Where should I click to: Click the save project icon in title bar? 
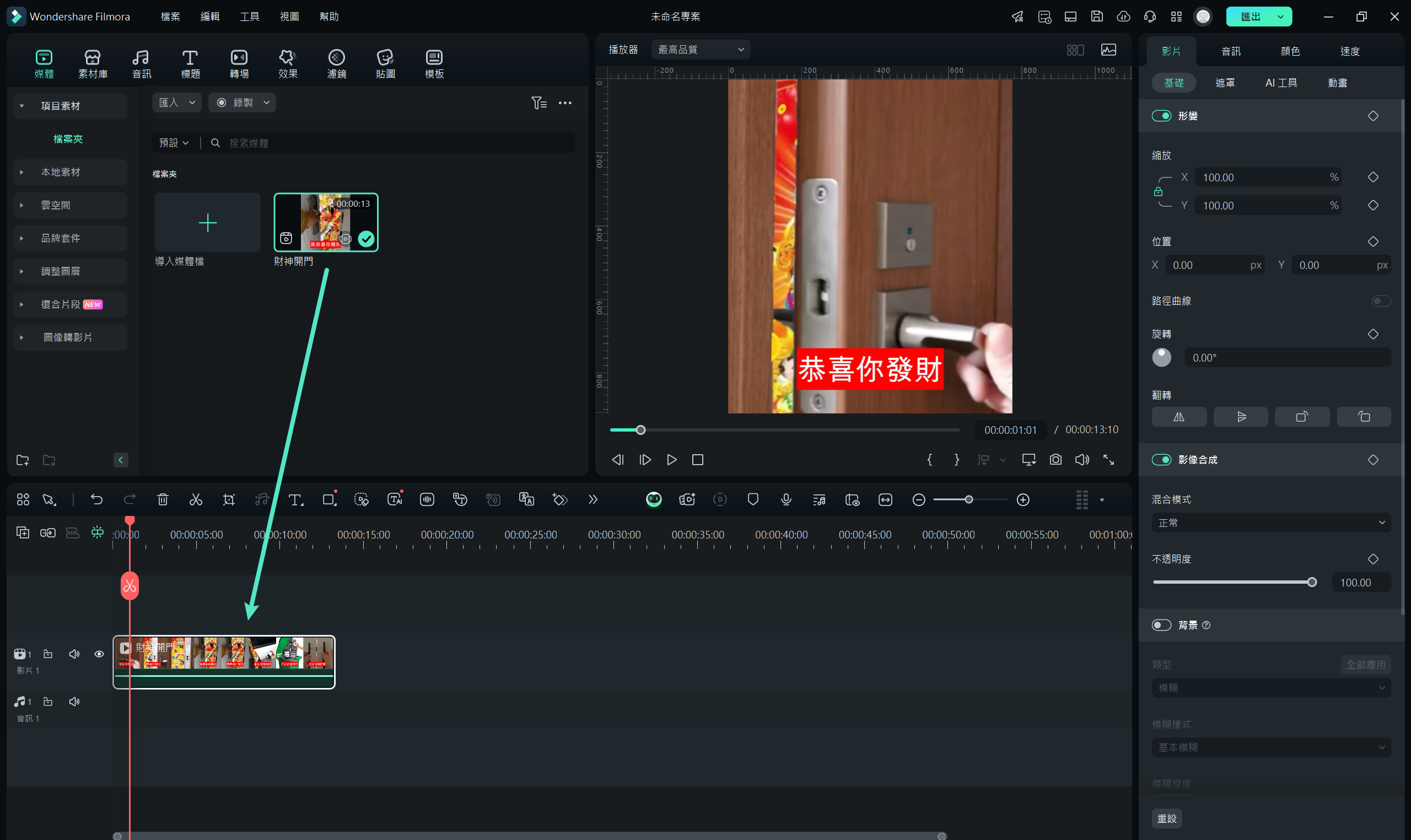click(x=1097, y=17)
